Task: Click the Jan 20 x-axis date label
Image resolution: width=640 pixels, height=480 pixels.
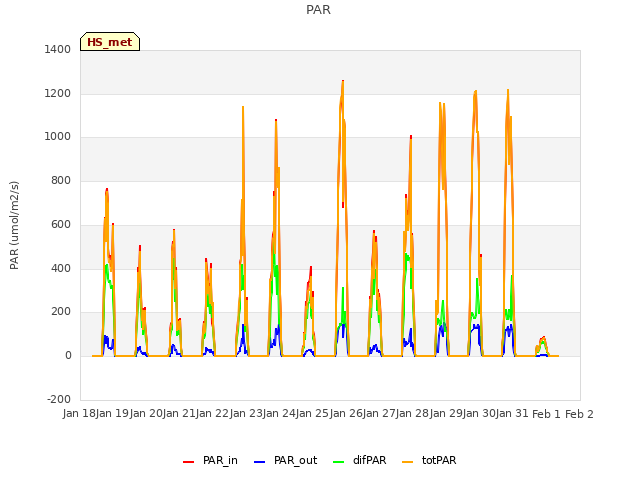Action: coord(146,414)
